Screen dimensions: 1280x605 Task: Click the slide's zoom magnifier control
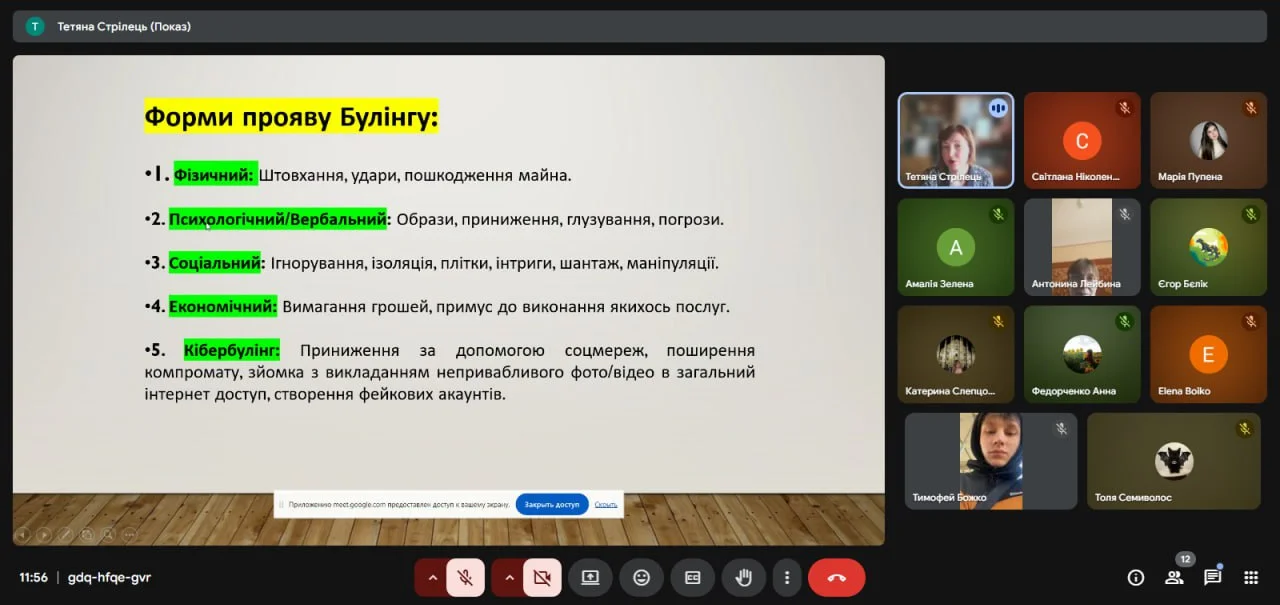[x=107, y=534]
